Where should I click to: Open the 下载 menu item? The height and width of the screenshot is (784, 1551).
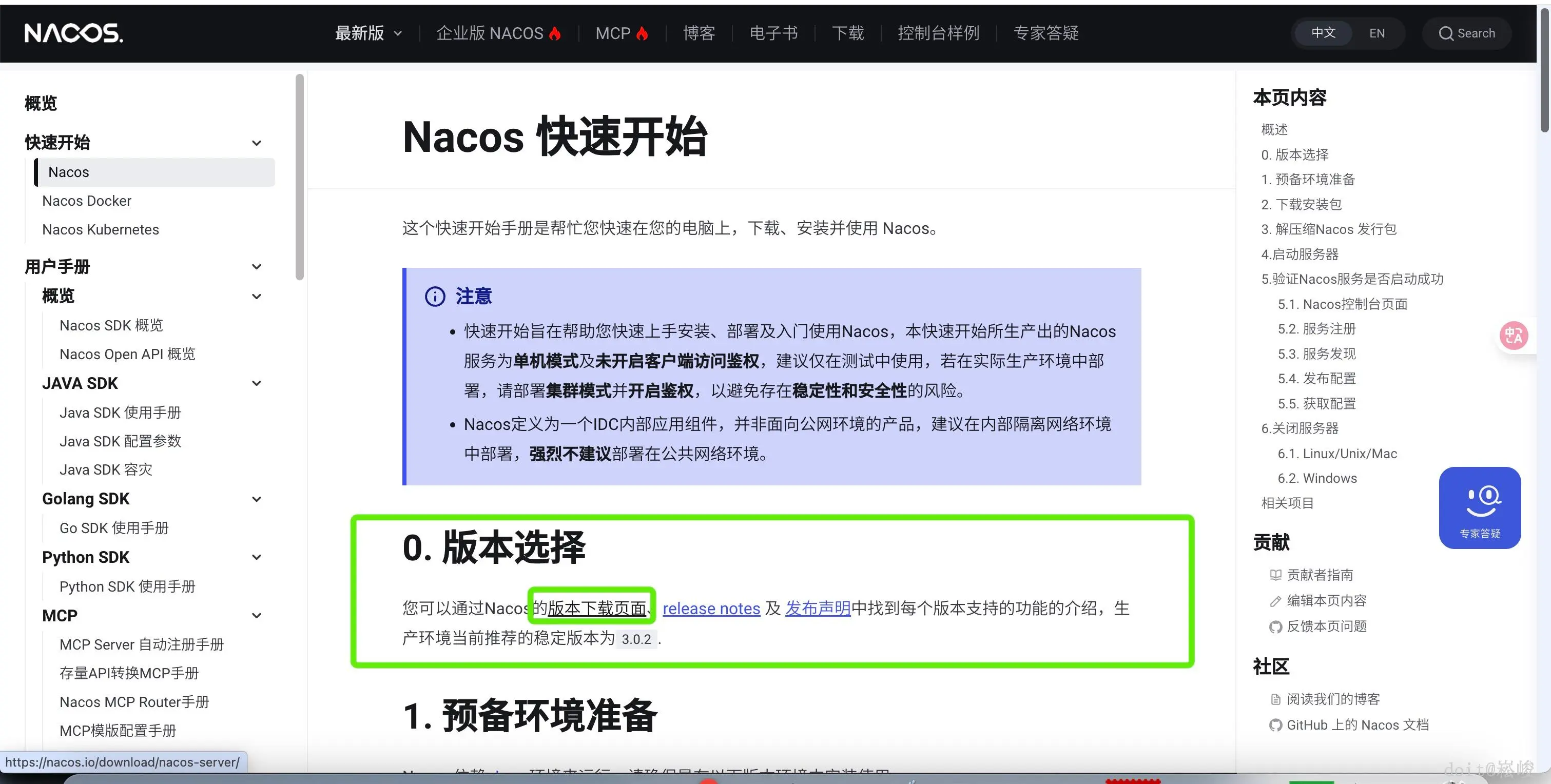848,33
